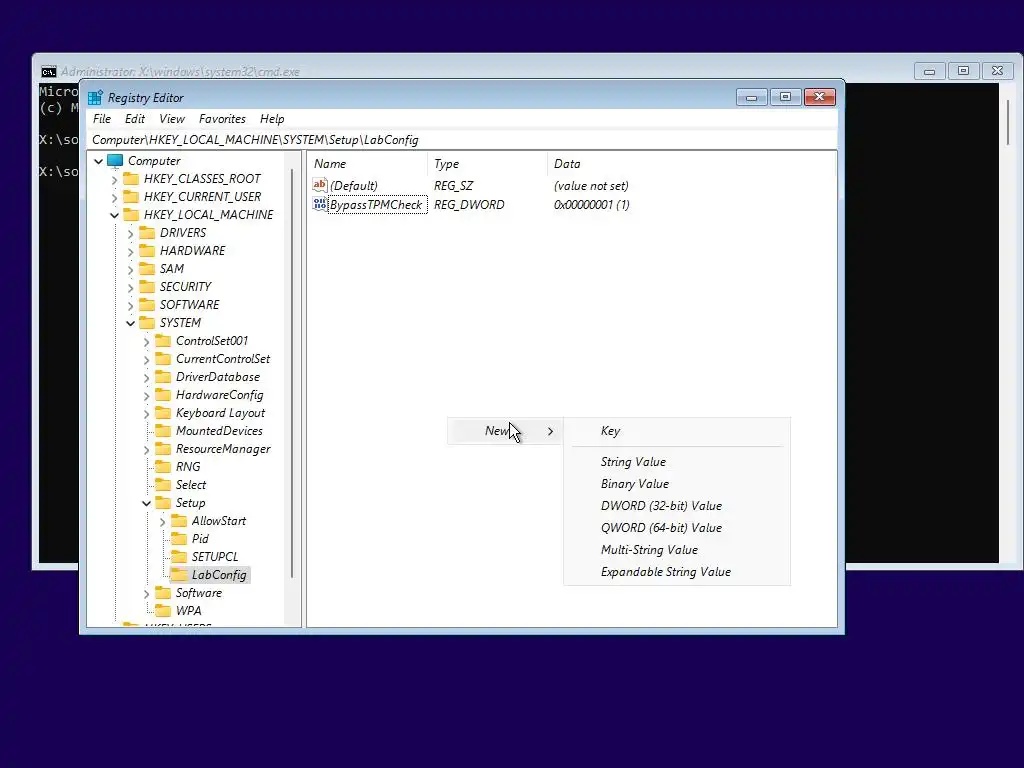Image resolution: width=1024 pixels, height=768 pixels.
Task: Click the DWORD icon beside BypassTPMCheck
Action: click(319, 204)
